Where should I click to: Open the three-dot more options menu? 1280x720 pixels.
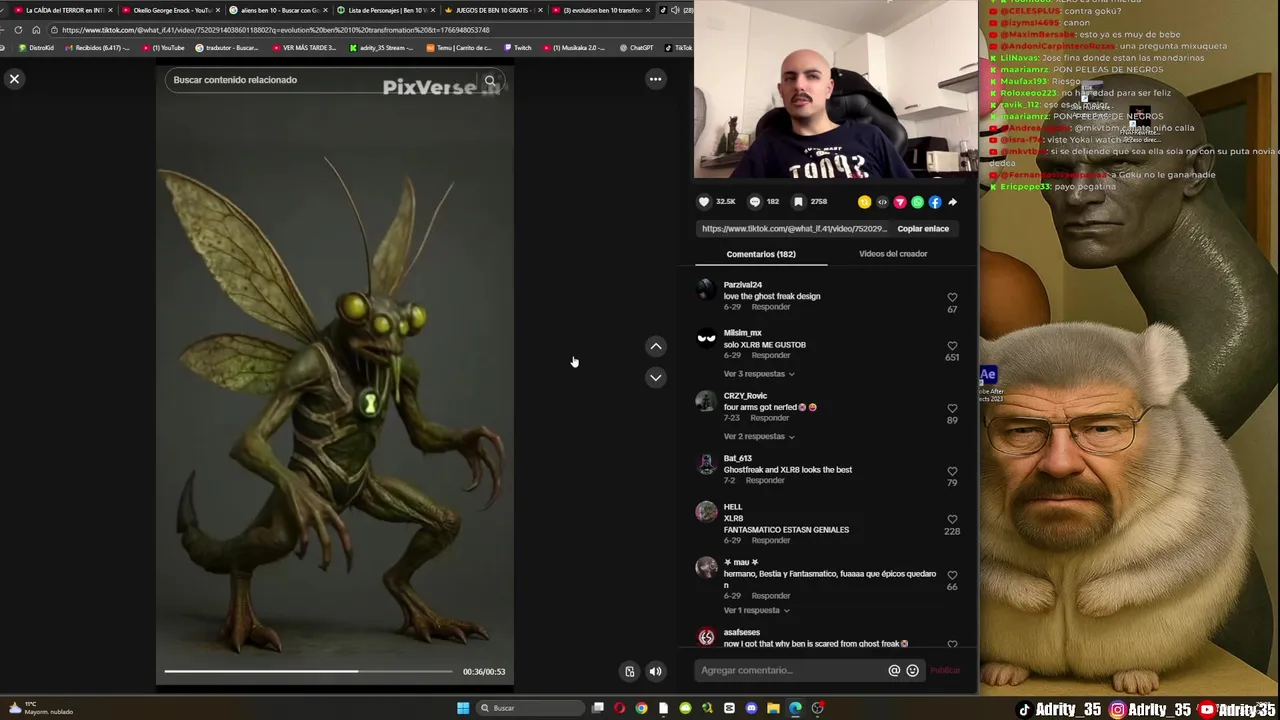tap(655, 79)
